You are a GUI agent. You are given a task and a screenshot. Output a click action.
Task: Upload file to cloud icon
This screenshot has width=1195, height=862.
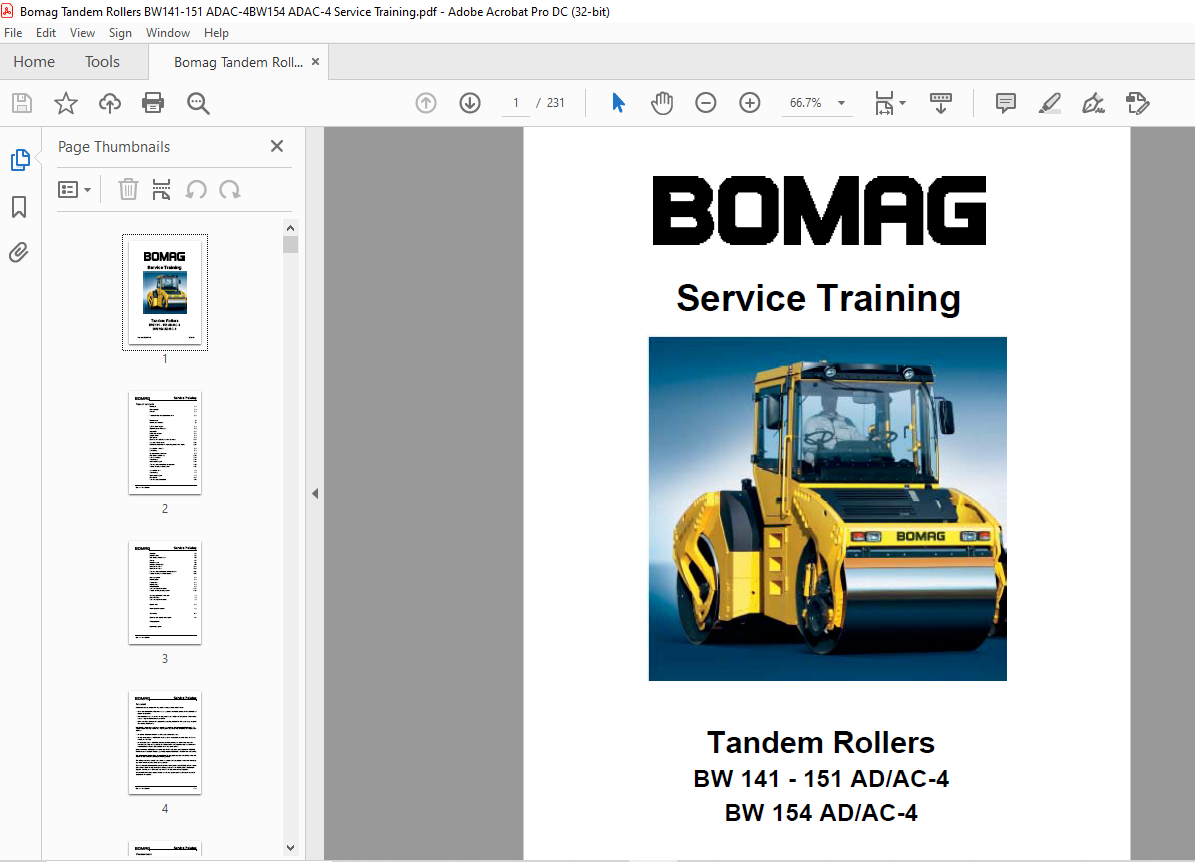pos(110,103)
